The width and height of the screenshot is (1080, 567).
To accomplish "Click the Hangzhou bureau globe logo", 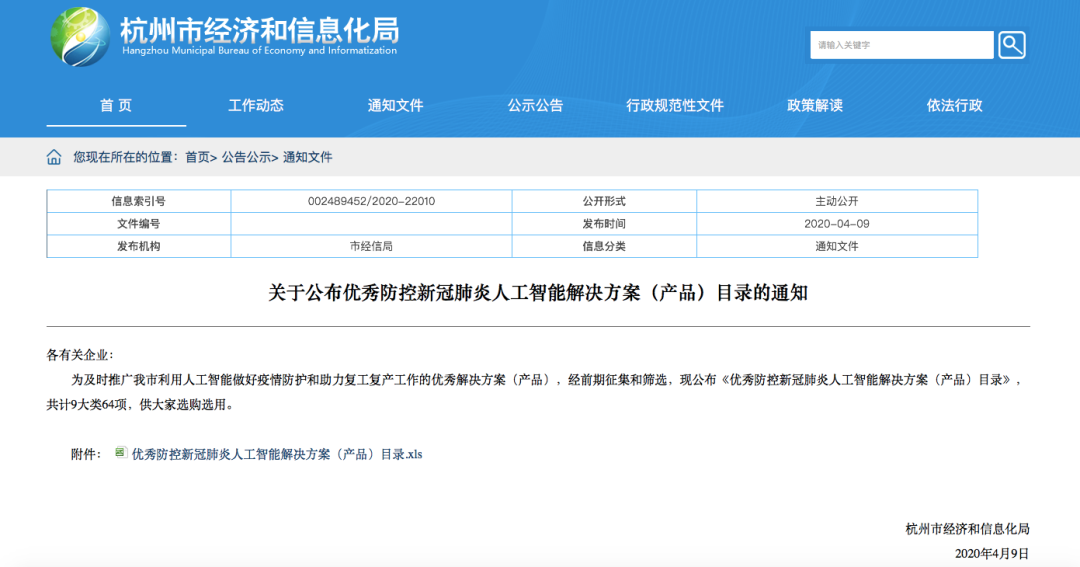I will 81,37.
